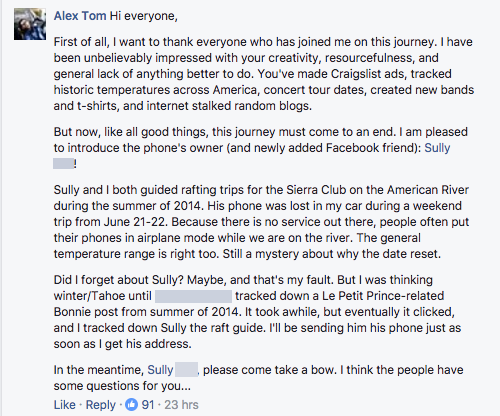Click the Alex Tom author name
The width and height of the screenshot is (500, 416).
(x=80, y=16)
